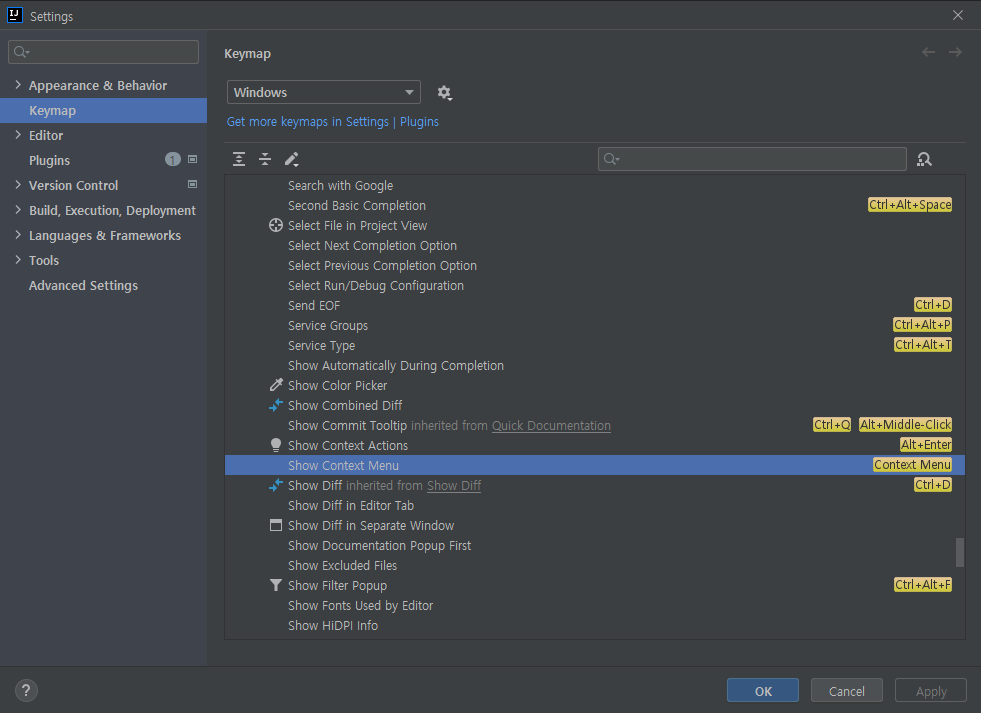Click the Ctrl+Alt+Space shortcut badge
The height and width of the screenshot is (713, 981).
(910, 205)
